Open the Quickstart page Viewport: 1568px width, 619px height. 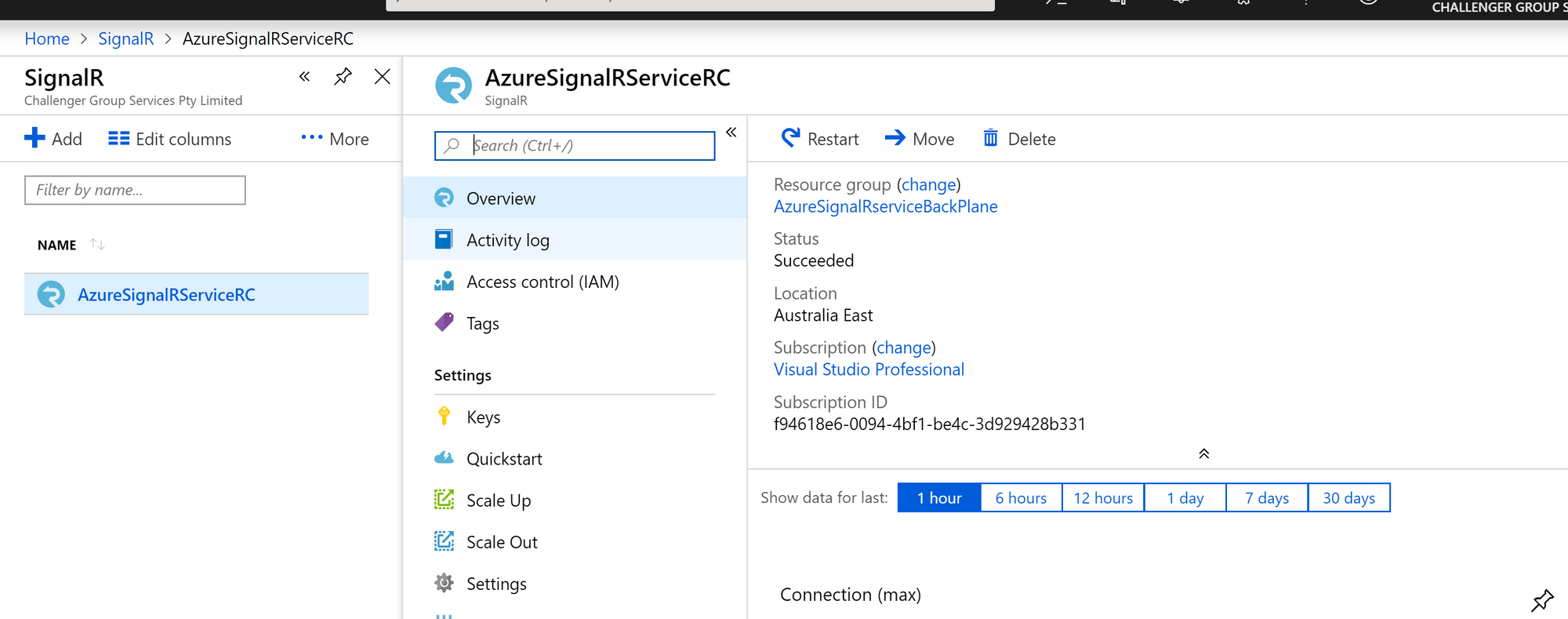[575, 458]
